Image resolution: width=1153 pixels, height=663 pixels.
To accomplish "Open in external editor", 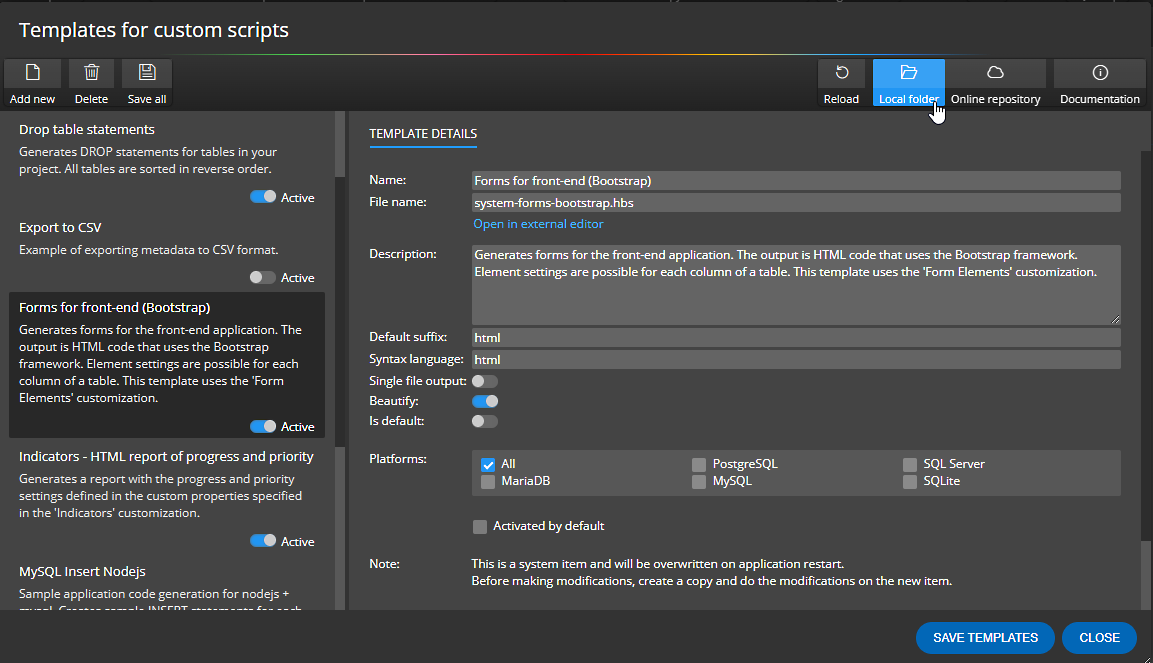I will pyautogui.click(x=538, y=223).
